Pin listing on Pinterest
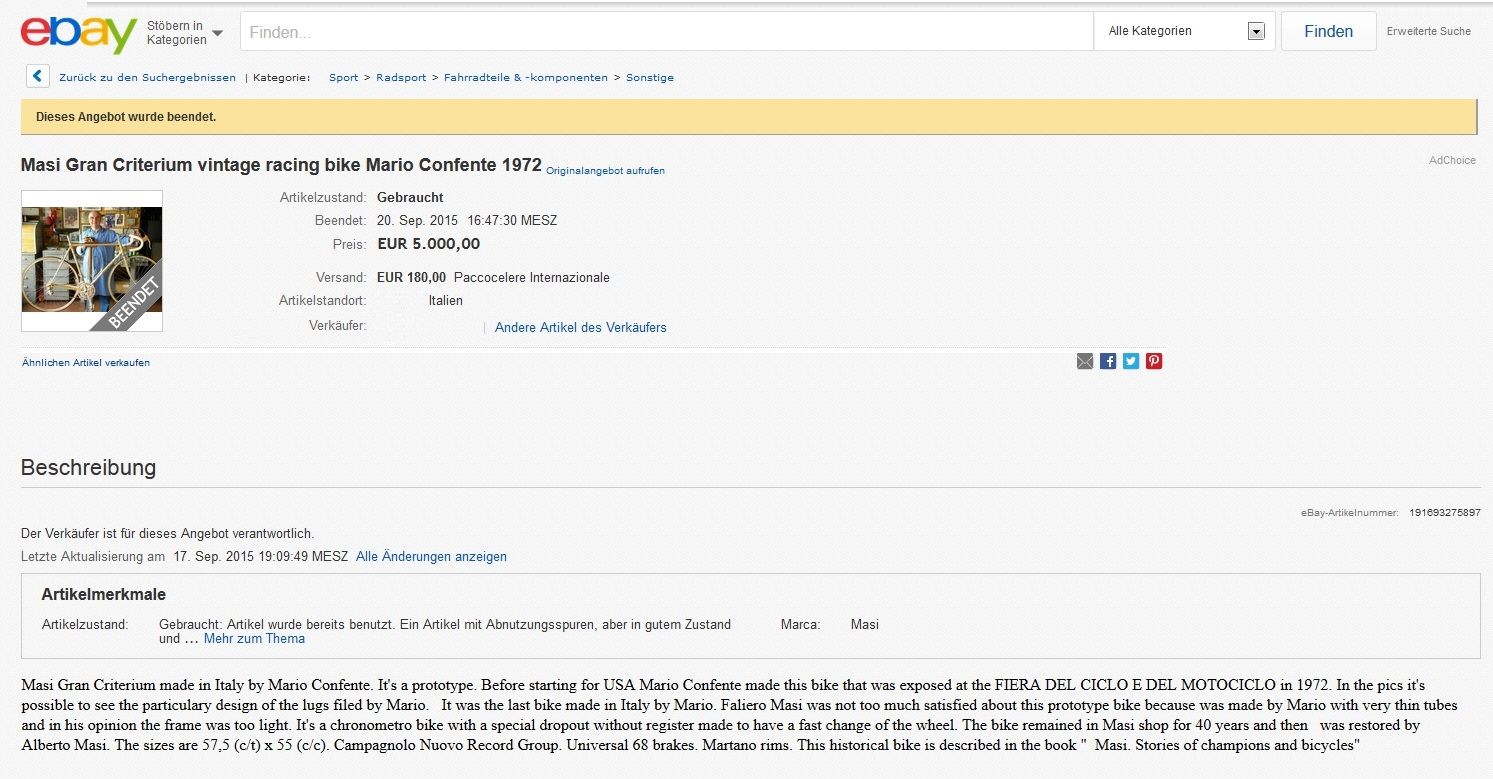The width and height of the screenshot is (1493, 779). (x=1154, y=361)
